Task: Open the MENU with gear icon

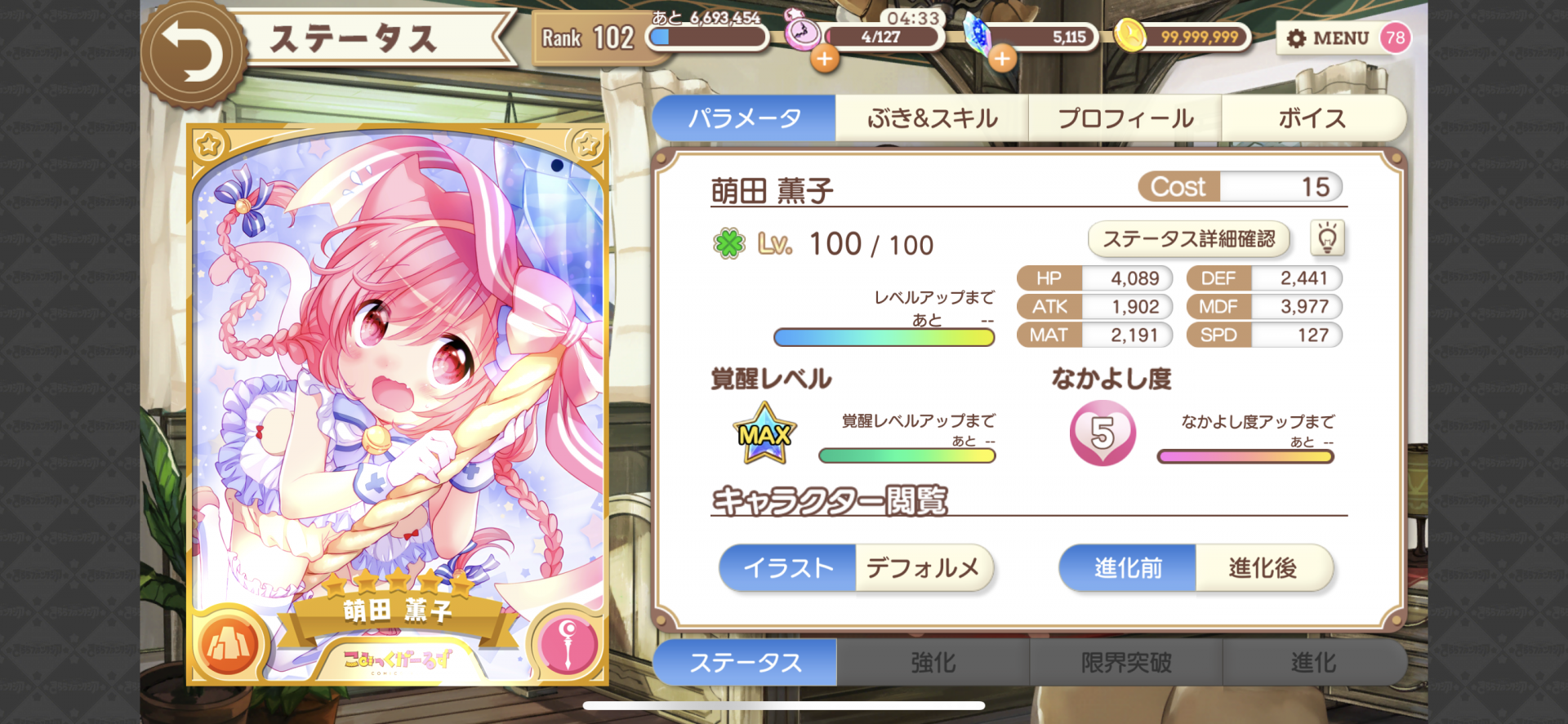Action: (x=1328, y=38)
